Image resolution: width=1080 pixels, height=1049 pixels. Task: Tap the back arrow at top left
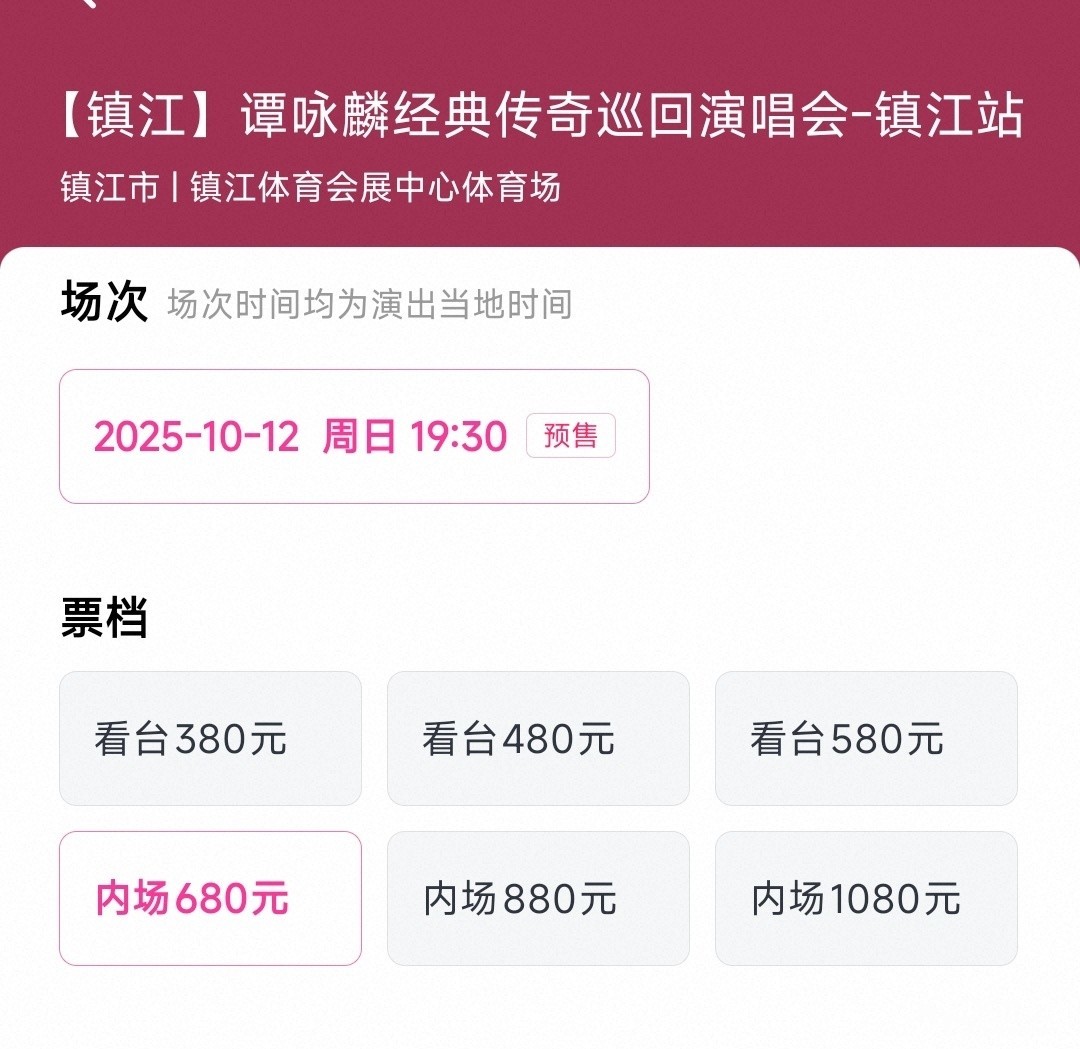(x=86, y=4)
